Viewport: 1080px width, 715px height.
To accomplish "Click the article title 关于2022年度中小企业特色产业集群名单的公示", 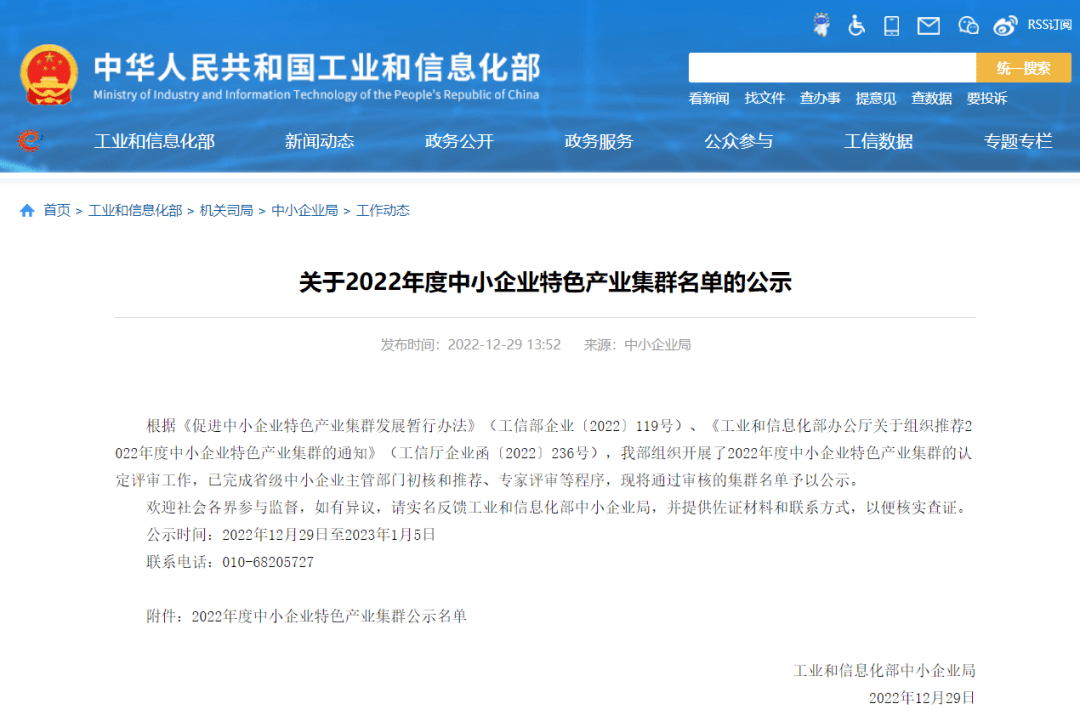I will pyautogui.click(x=545, y=282).
